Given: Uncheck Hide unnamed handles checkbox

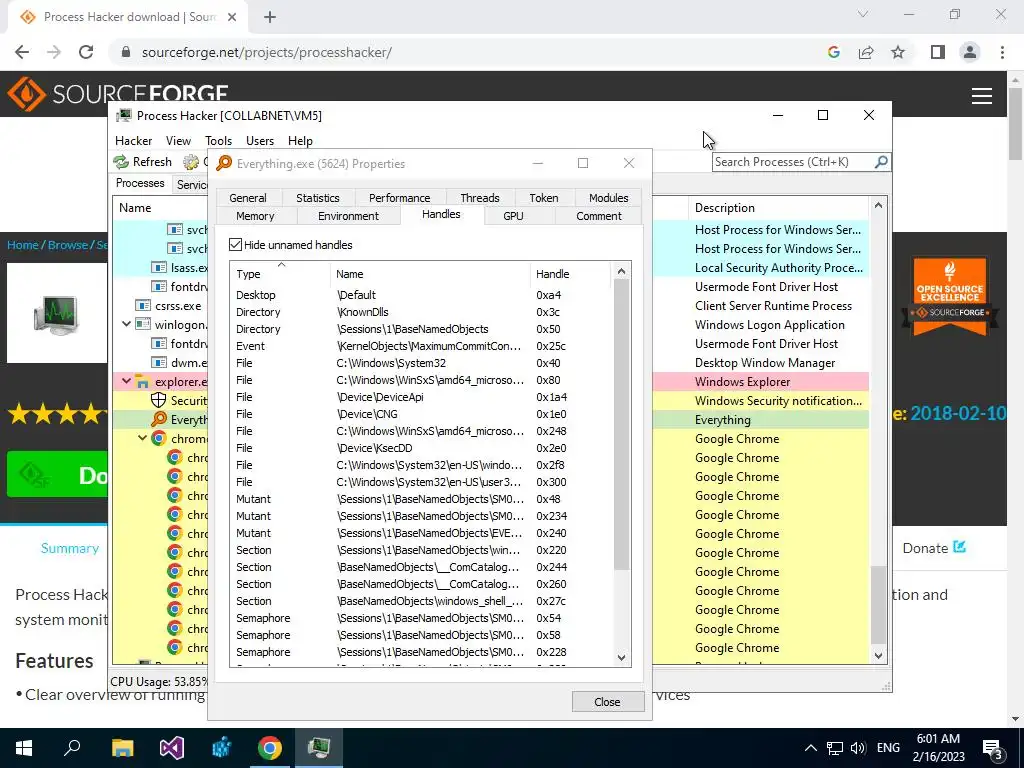Looking at the screenshot, I should pyautogui.click(x=236, y=245).
